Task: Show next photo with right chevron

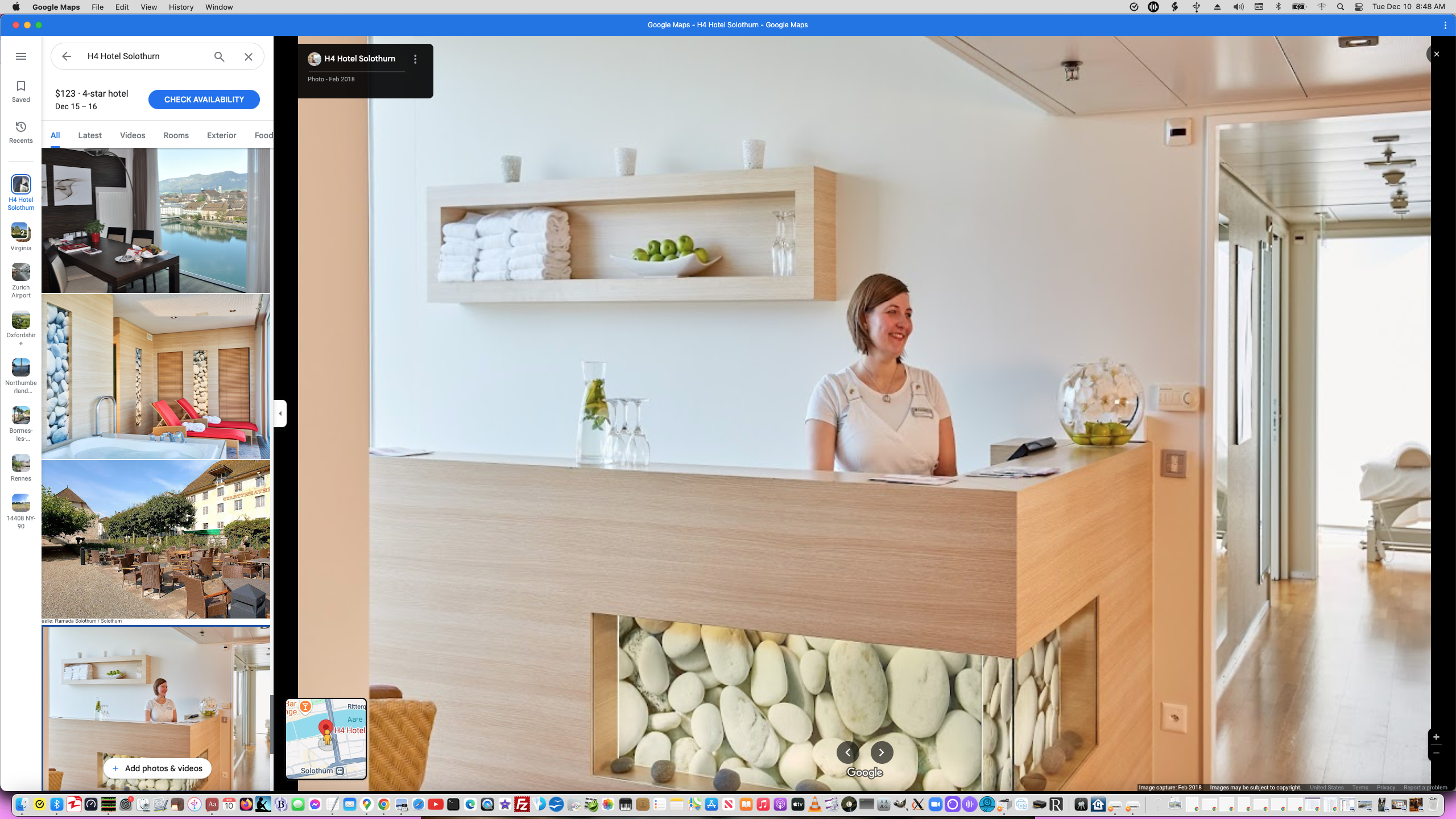Action: pyautogui.click(x=882, y=752)
